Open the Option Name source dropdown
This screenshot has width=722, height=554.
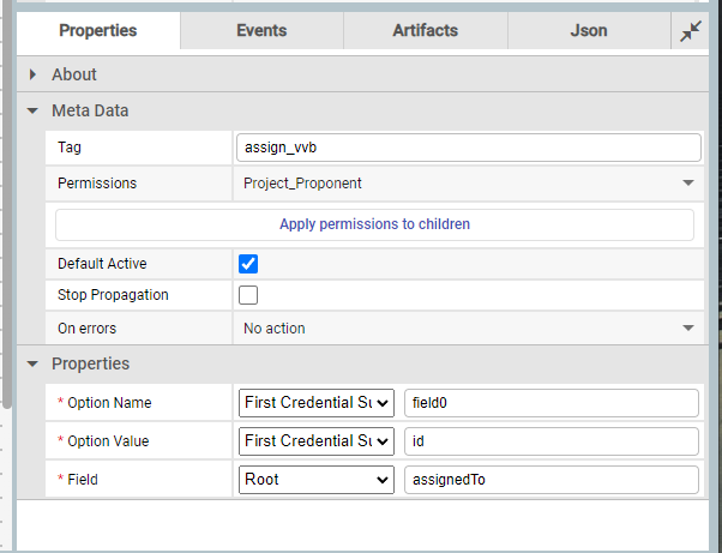tap(317, 403)
